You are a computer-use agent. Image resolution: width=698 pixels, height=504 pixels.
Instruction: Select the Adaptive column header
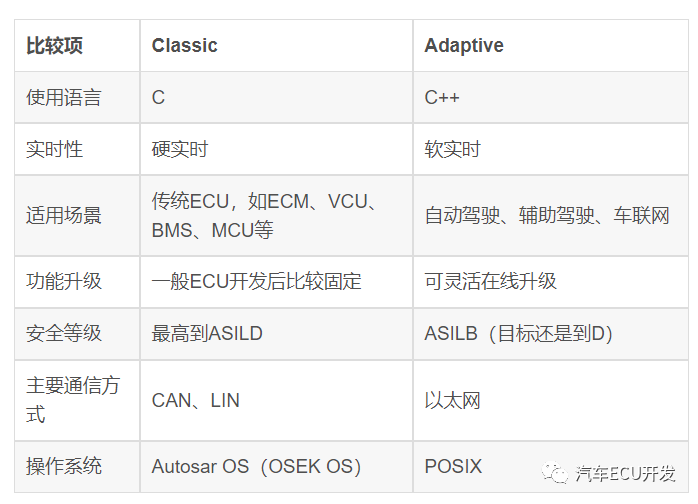click(x=551, y=45)
